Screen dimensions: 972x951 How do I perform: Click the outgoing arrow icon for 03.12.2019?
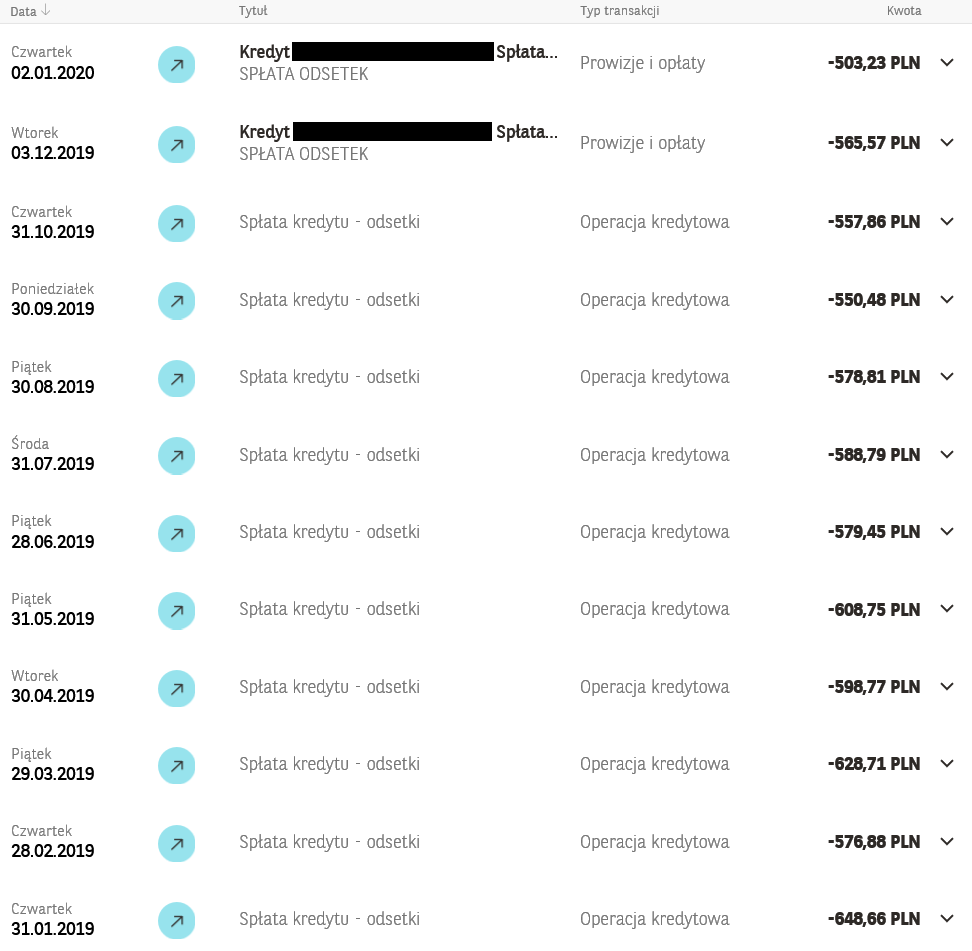point(177,145)
